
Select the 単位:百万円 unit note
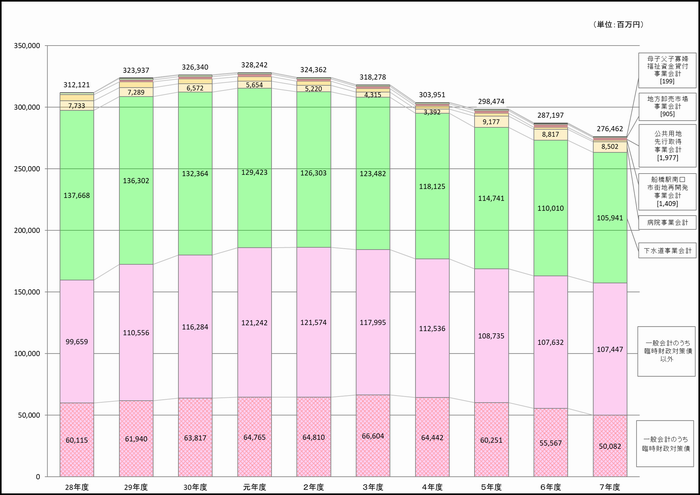(x=619, y=25)
